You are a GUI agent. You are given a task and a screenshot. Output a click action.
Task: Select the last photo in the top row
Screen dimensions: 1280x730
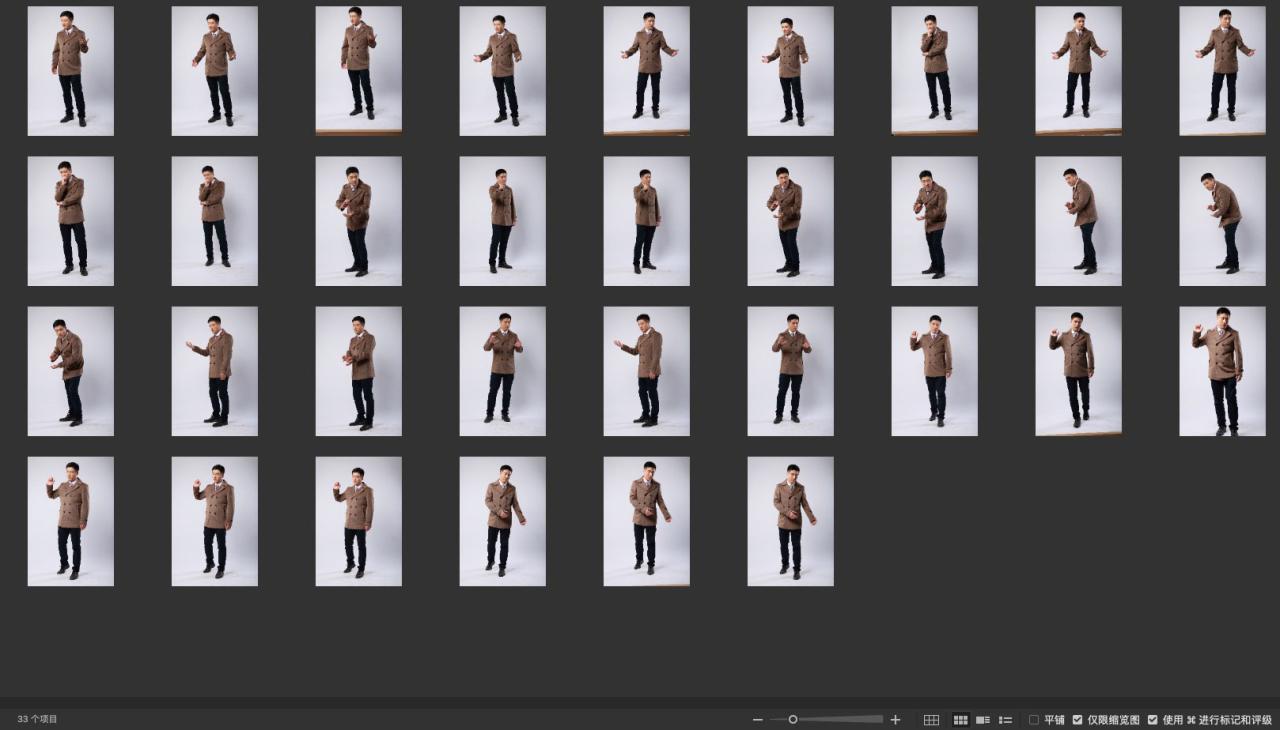click(x=1222, y=71)
